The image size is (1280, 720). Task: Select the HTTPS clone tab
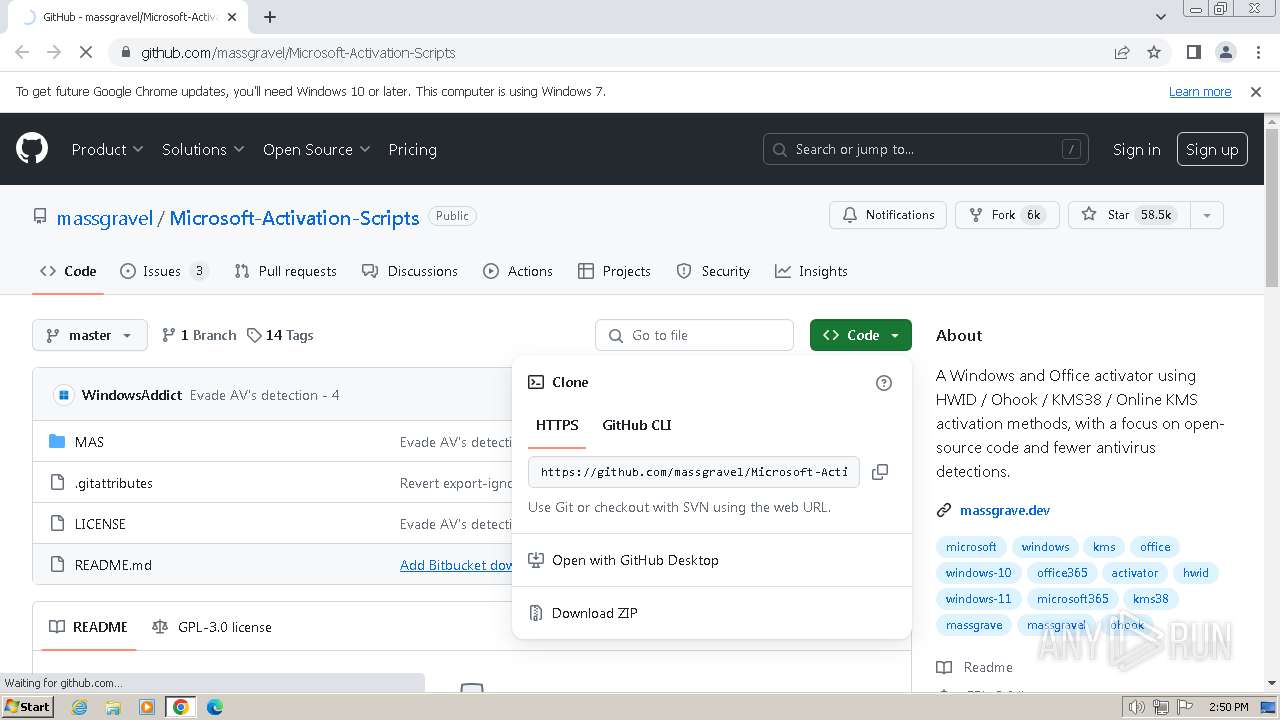pos(557,425)
